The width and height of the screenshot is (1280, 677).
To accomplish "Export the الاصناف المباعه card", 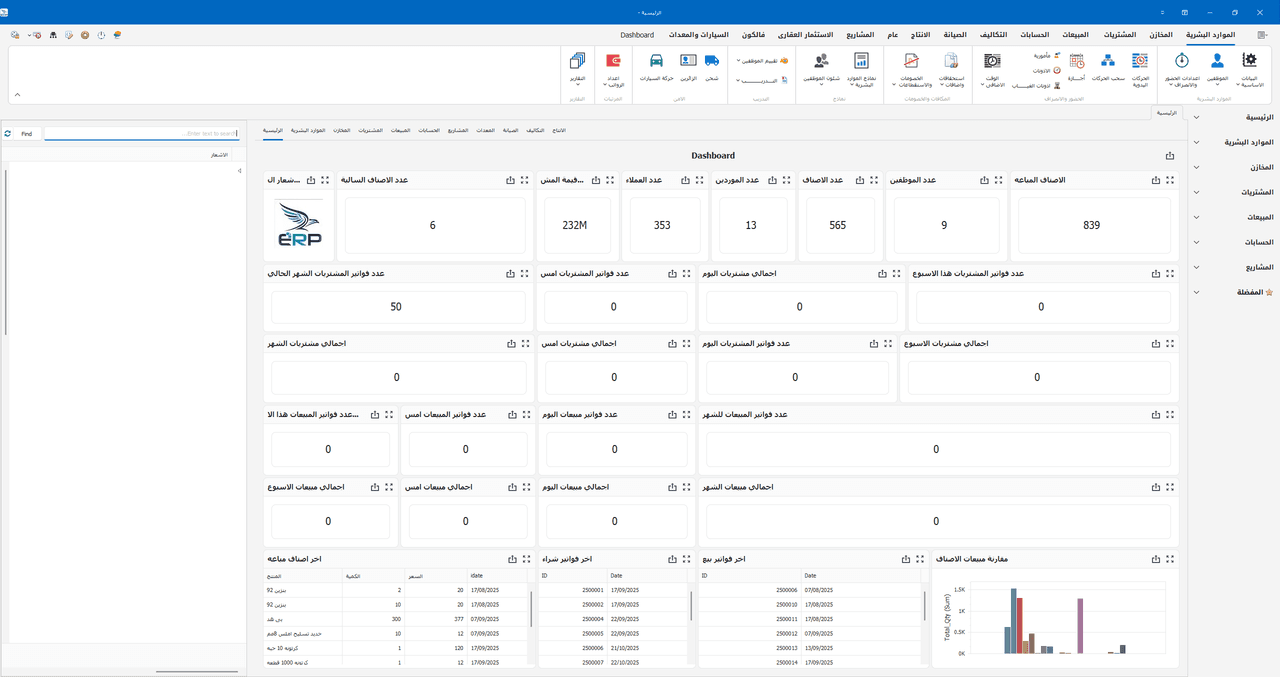I will (1157, 180).
